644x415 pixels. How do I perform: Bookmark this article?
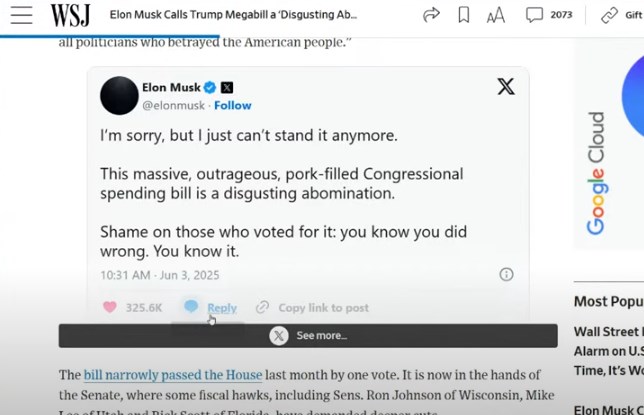464,15
